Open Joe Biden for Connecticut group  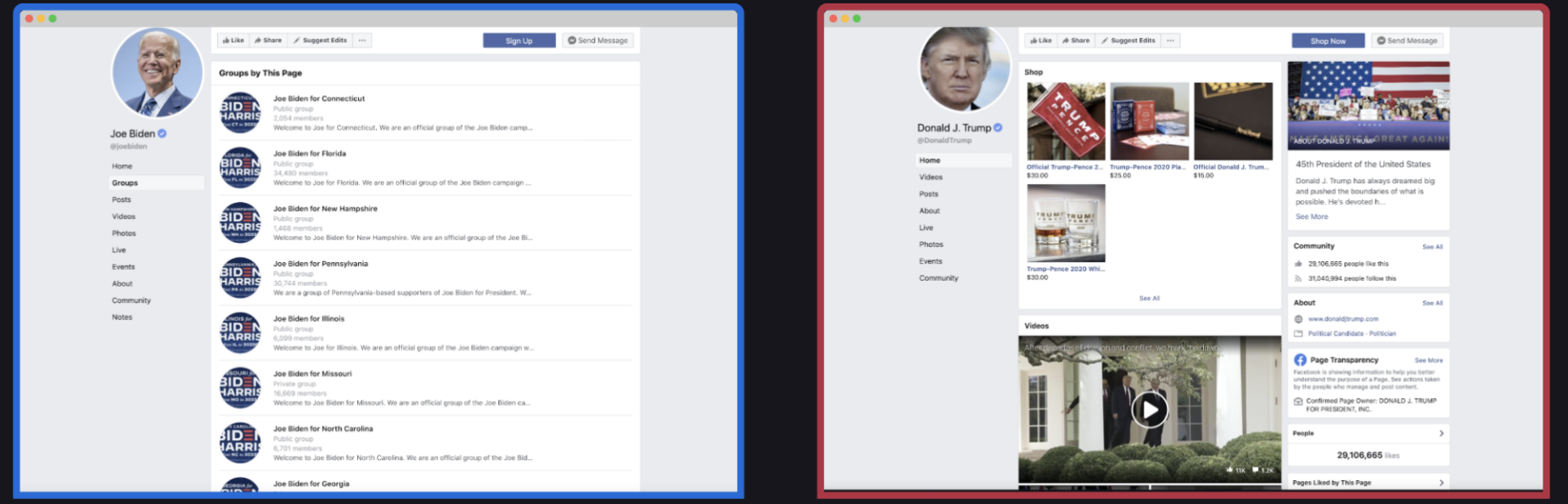pyautogui.click(x=319, y=98)
